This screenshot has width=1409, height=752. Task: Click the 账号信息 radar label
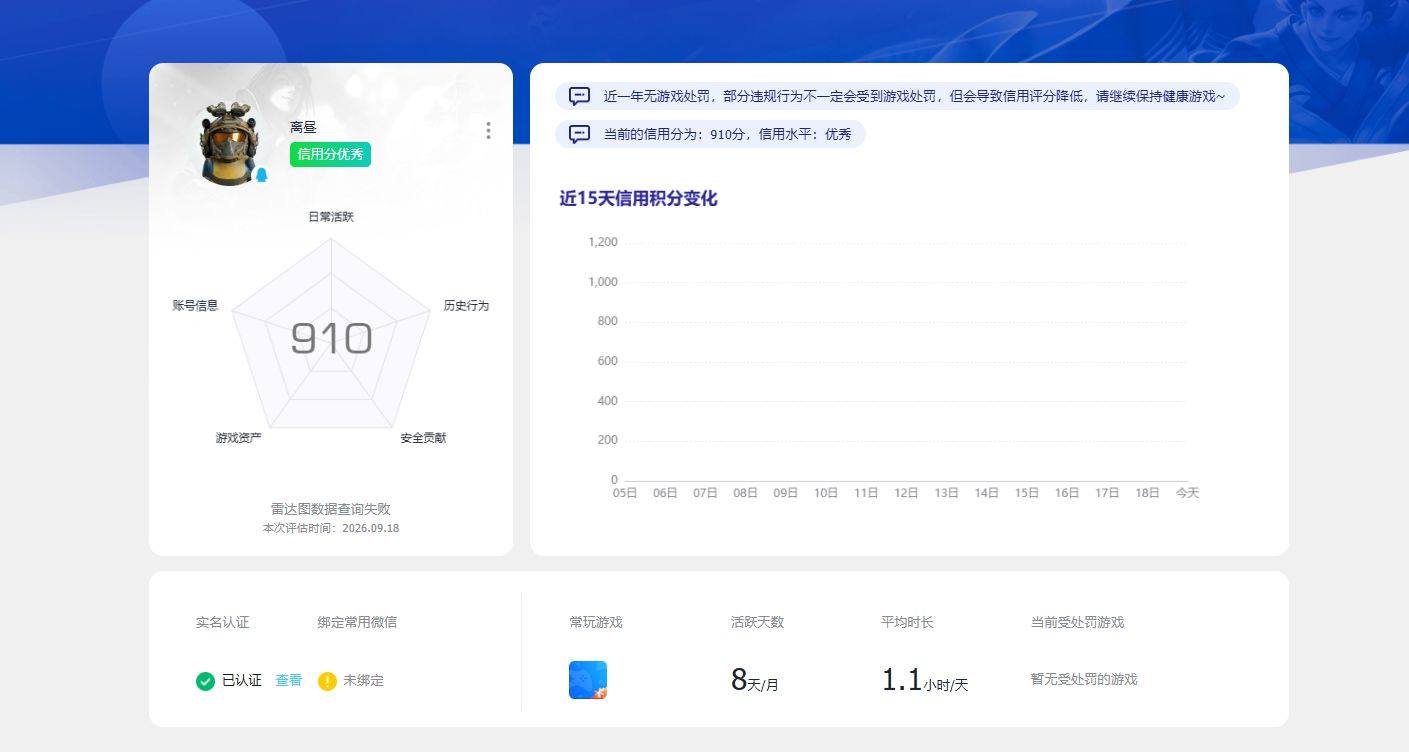195,305
